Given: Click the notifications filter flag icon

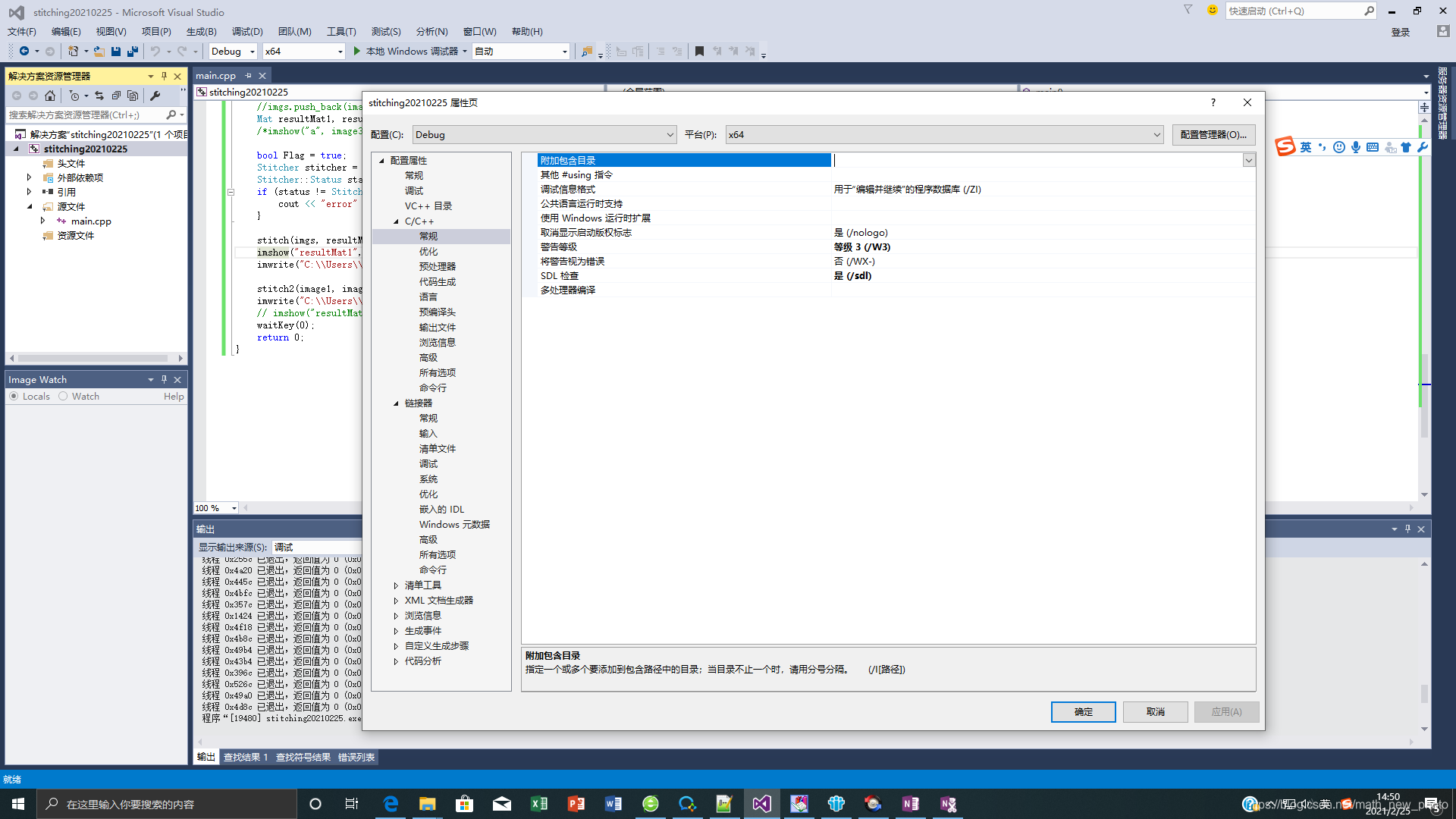Looking at the screenshot, I should pos(1188,10).
